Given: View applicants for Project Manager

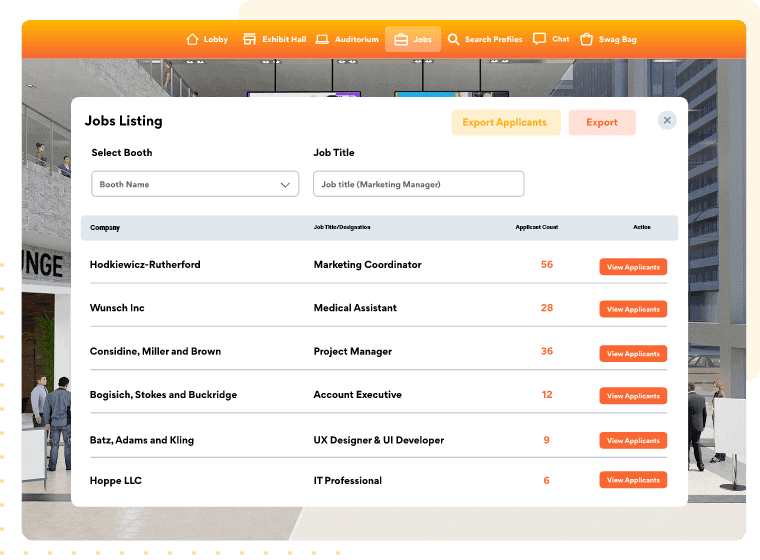Looking at the screenshot, I should [x=633, y=353].
